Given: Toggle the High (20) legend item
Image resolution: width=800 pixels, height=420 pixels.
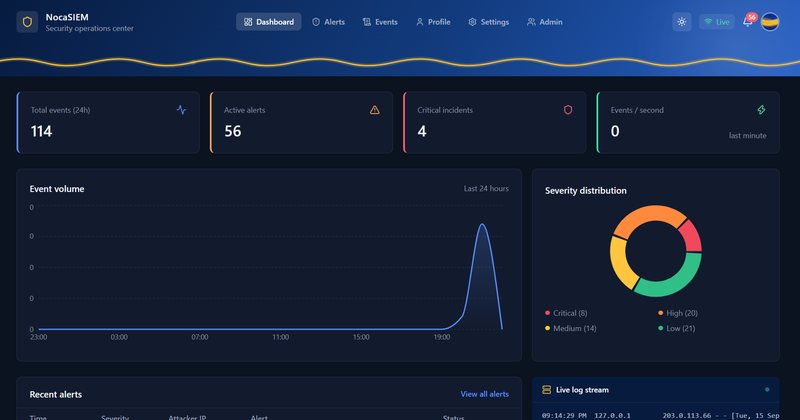Looking at the screenshot, I should (x=678, y=313).
